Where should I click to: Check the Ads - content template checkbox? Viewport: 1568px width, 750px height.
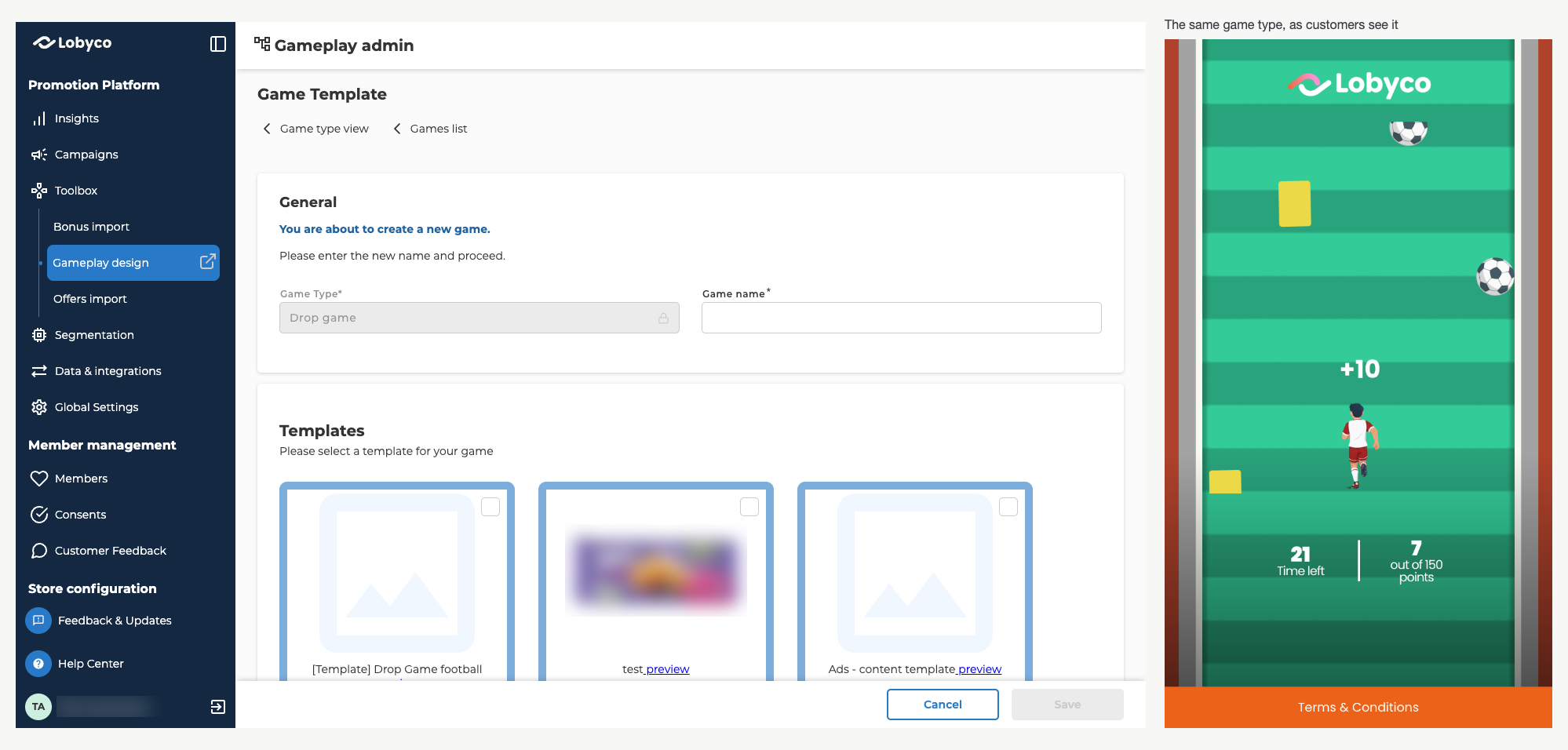tap(1008, 508)
